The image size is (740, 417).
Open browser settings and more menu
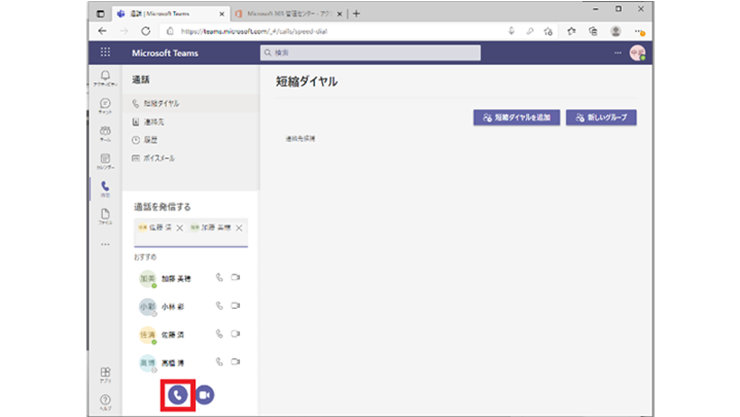tap(639, 32)
